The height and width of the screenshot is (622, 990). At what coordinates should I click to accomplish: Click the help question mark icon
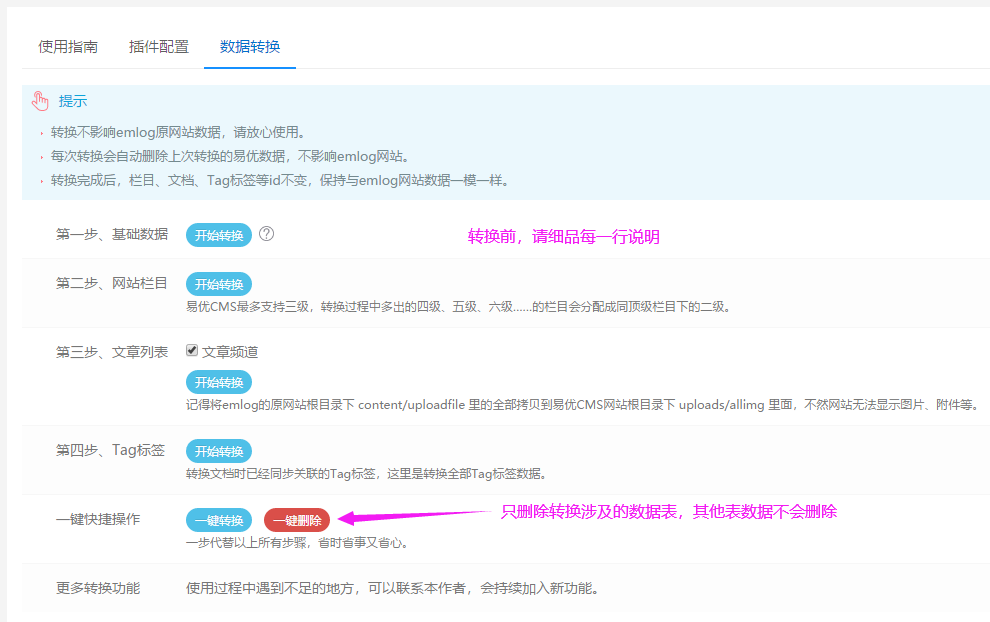pyautogui.click(x=266, y=234)
